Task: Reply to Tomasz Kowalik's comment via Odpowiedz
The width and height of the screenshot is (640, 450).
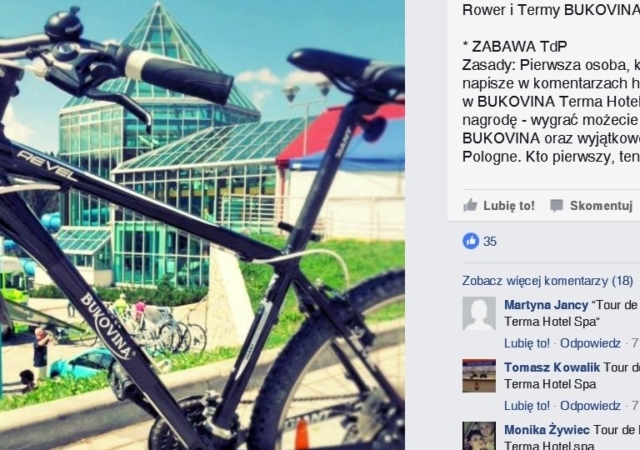Action: (x=590, y=406)
